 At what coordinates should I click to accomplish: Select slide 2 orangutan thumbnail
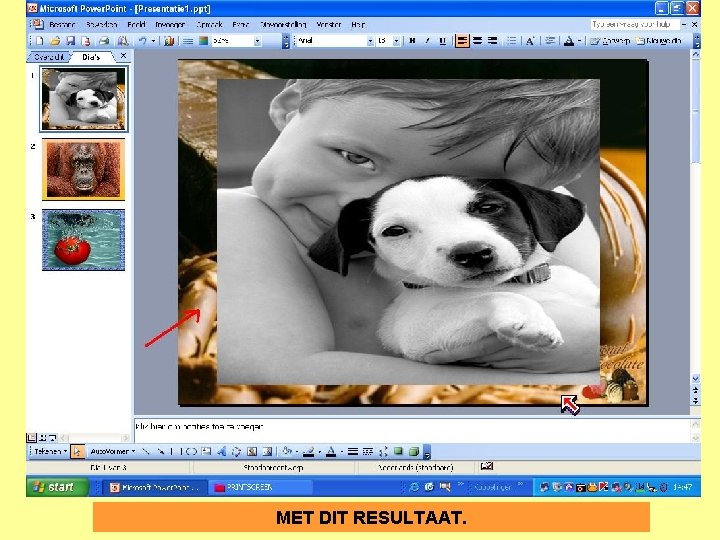84,169
